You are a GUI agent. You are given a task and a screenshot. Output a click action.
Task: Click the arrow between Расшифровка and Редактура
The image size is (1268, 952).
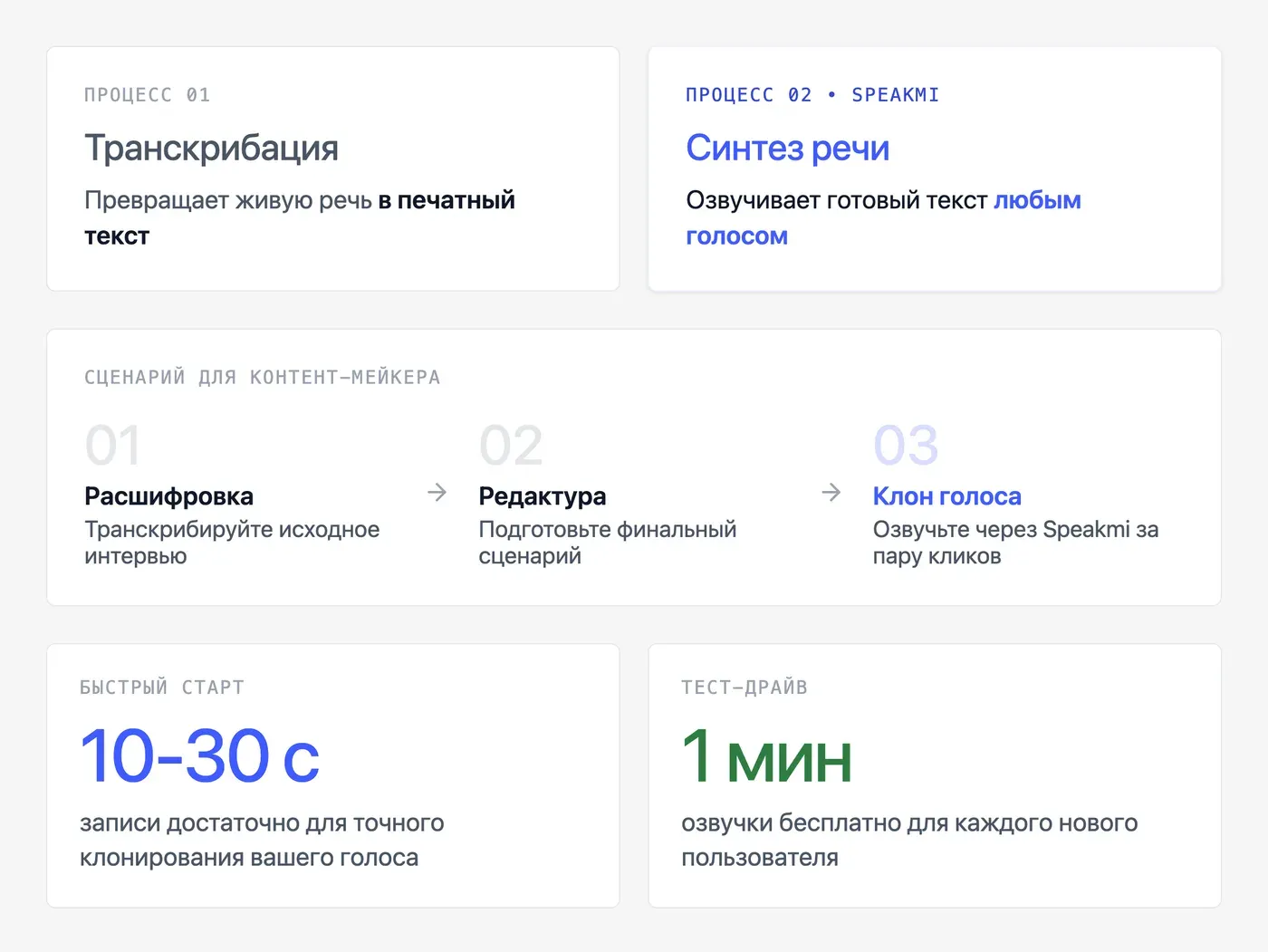pyautogui.click(x=437, y=492)
